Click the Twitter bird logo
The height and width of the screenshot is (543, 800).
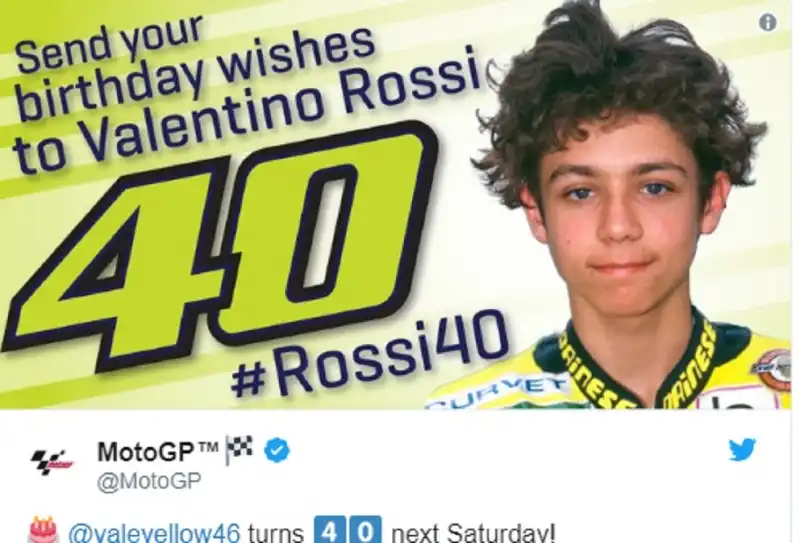pyautogui.click(x=742, y=450)
